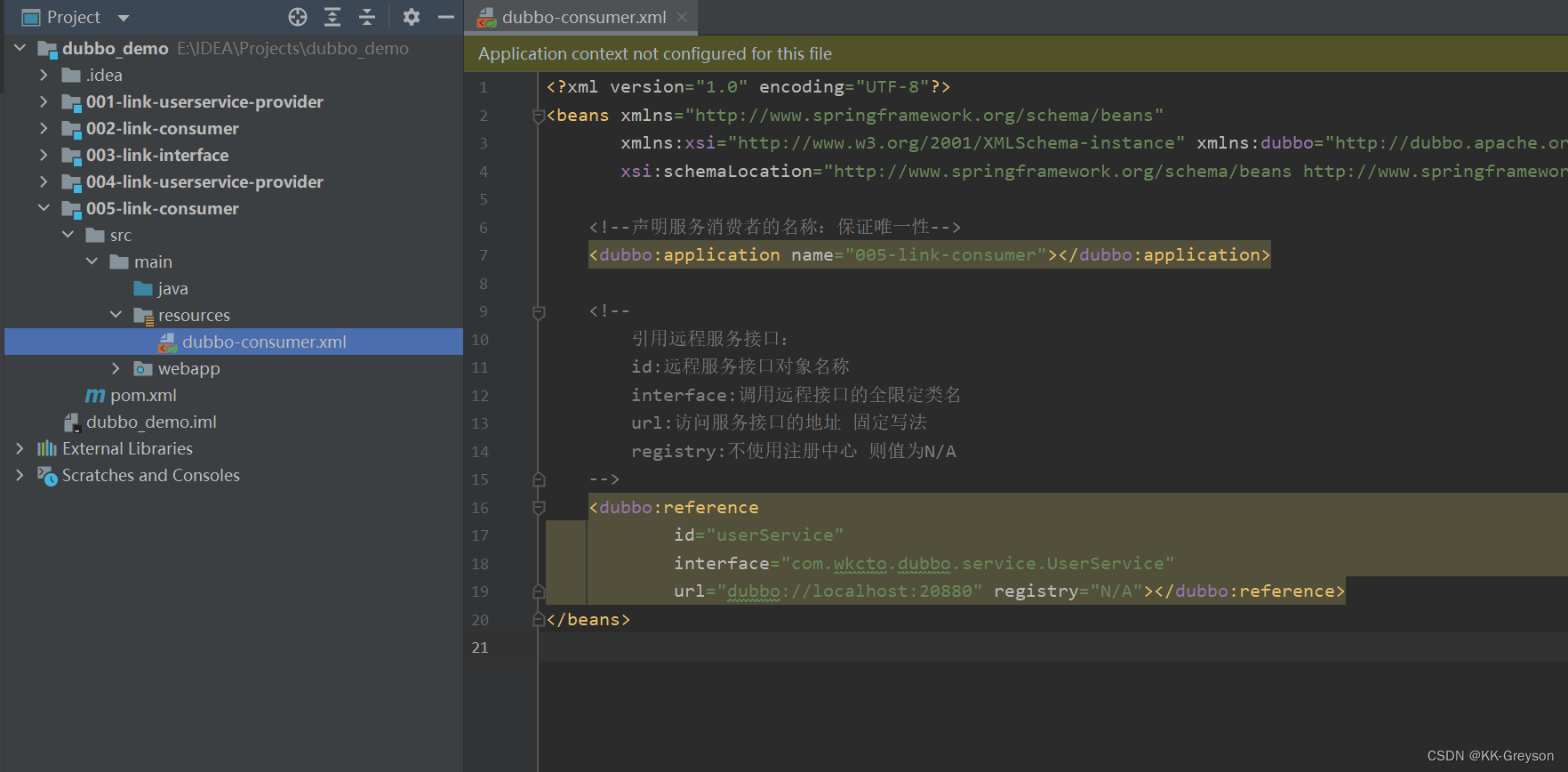Click the dubbo-consumer.xml tab file icon
The image size is (1568, 772).
pos(486,17)
